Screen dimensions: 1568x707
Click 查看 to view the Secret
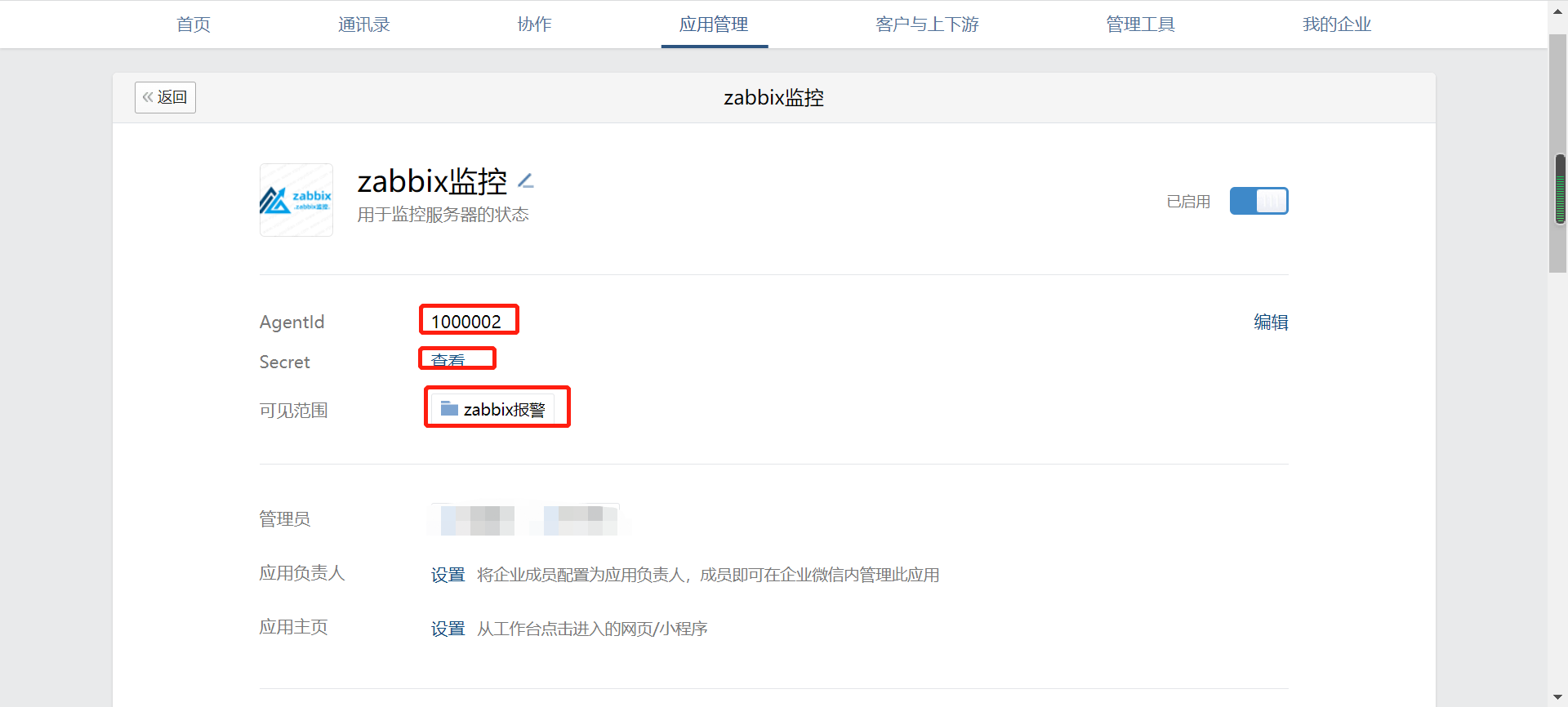pos(448,360)
